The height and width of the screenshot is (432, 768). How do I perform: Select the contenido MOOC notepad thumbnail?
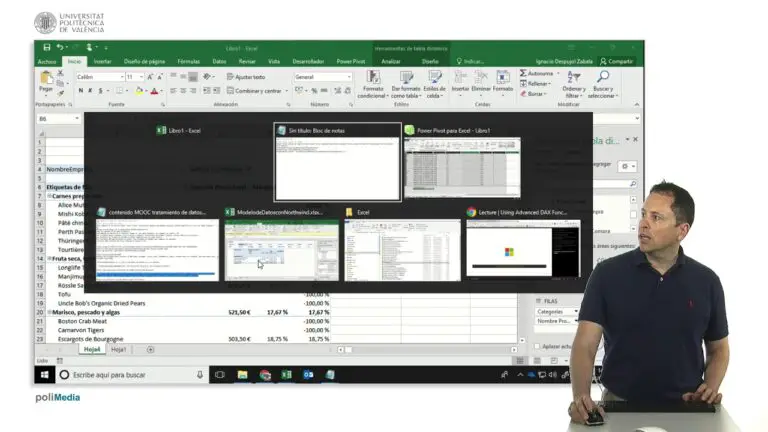pyautogui.click(x=157, y=250)
